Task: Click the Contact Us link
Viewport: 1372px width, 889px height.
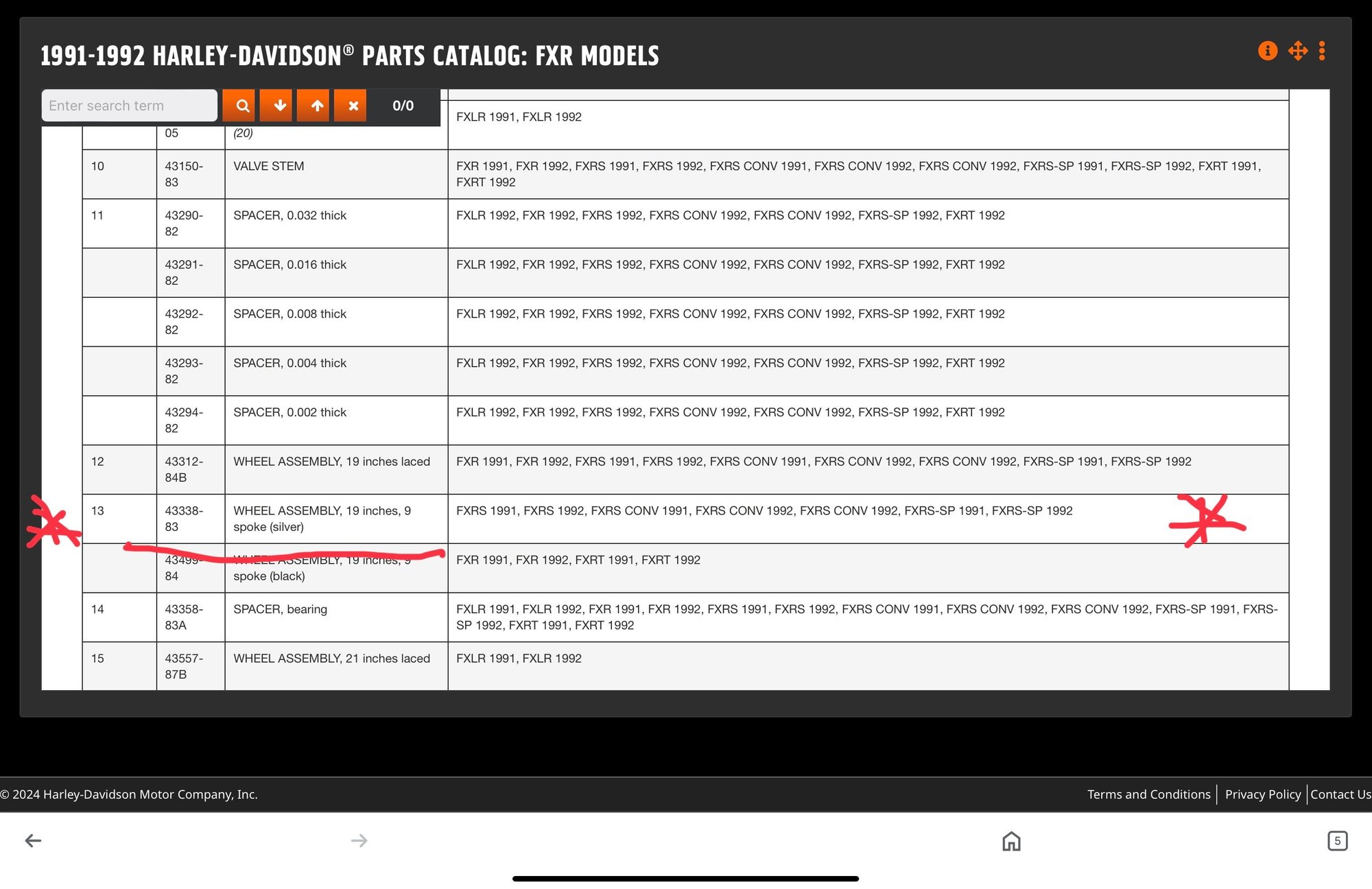Action: click(x=1340, y=794)
